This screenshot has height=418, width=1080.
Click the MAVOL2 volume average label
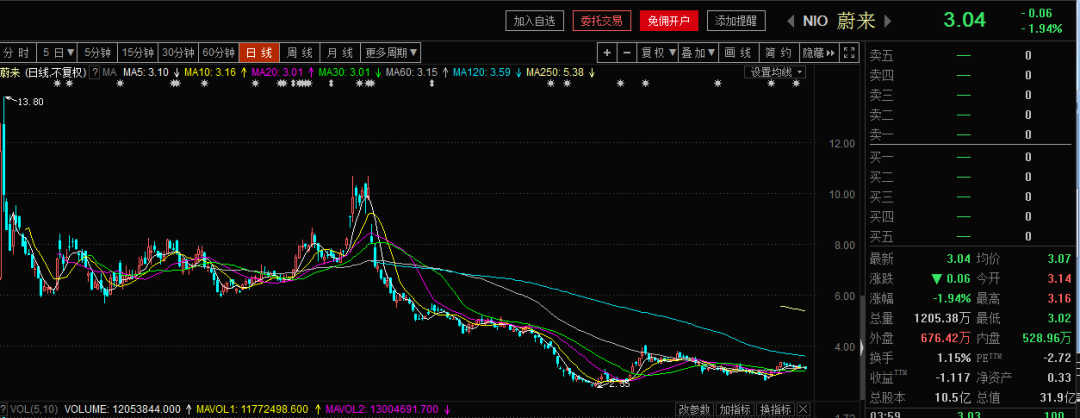[382, 409]
